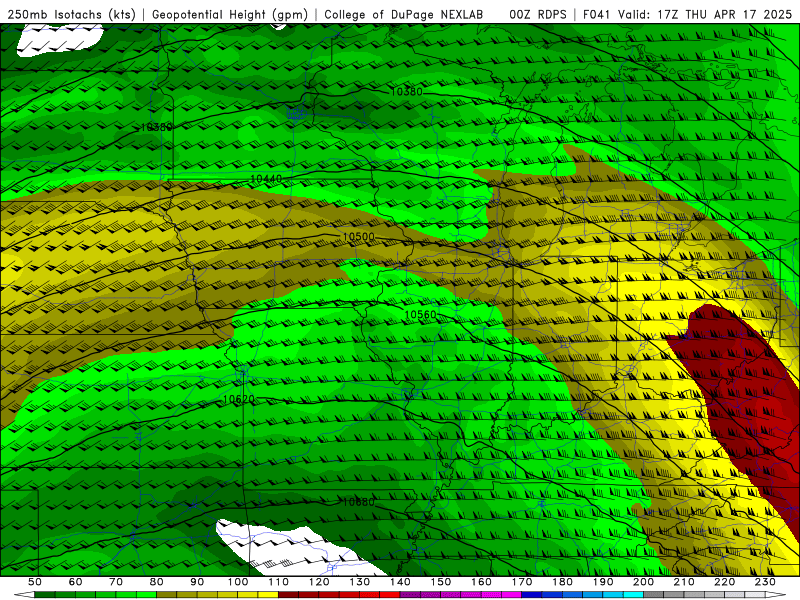The image size is (800, 600).
Task: Pick the bright yellow swatch just before 110
Action: pyautogui.click(x=268, y=595)
